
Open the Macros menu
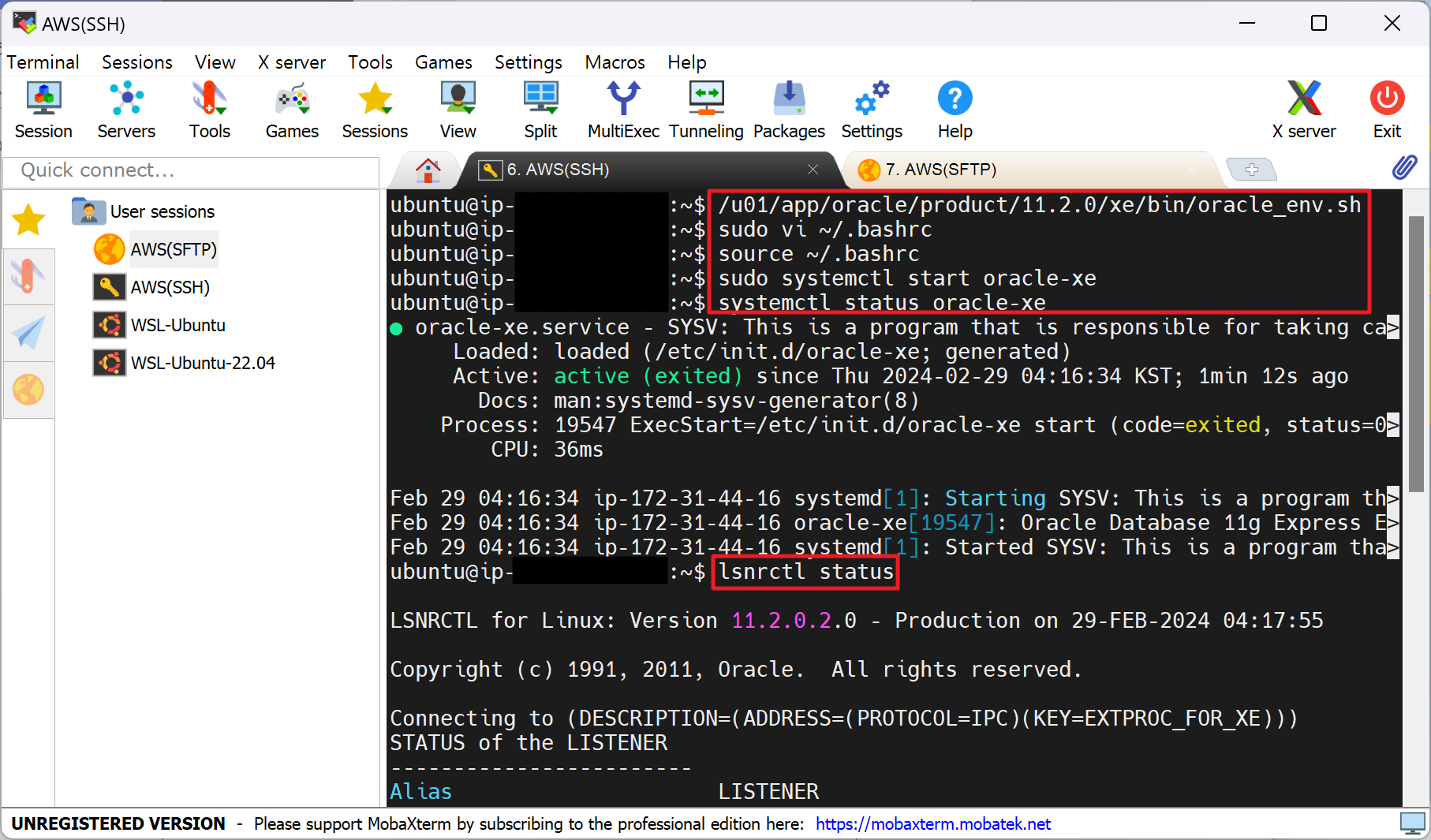click(x=615, y=62)
